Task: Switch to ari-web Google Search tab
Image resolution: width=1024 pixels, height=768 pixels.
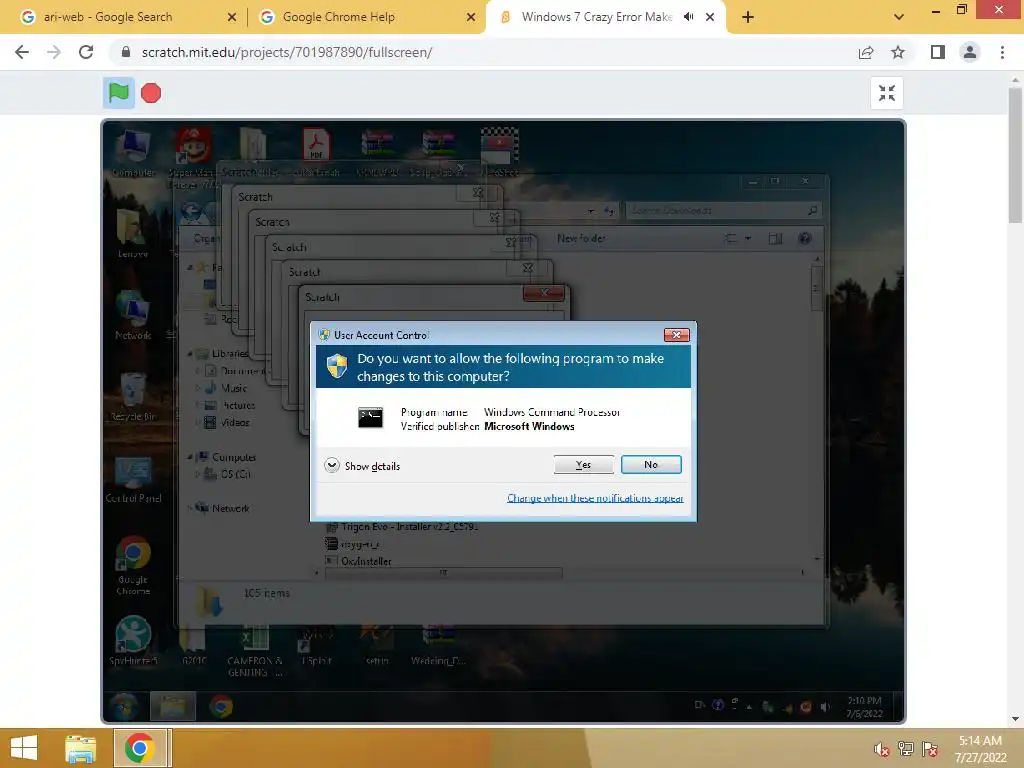Action: 124,17
